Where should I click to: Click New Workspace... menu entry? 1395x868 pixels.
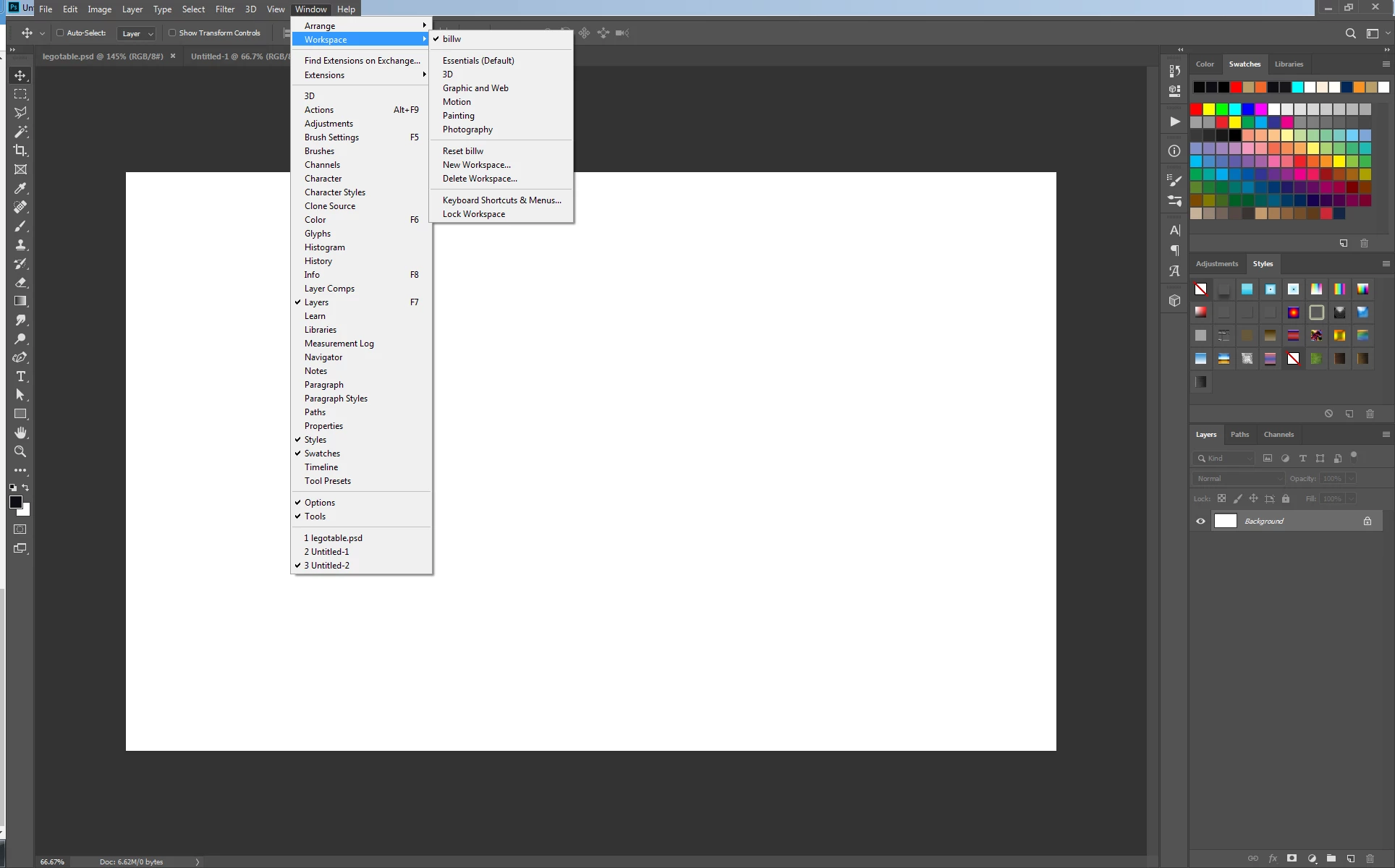(476, 165)
